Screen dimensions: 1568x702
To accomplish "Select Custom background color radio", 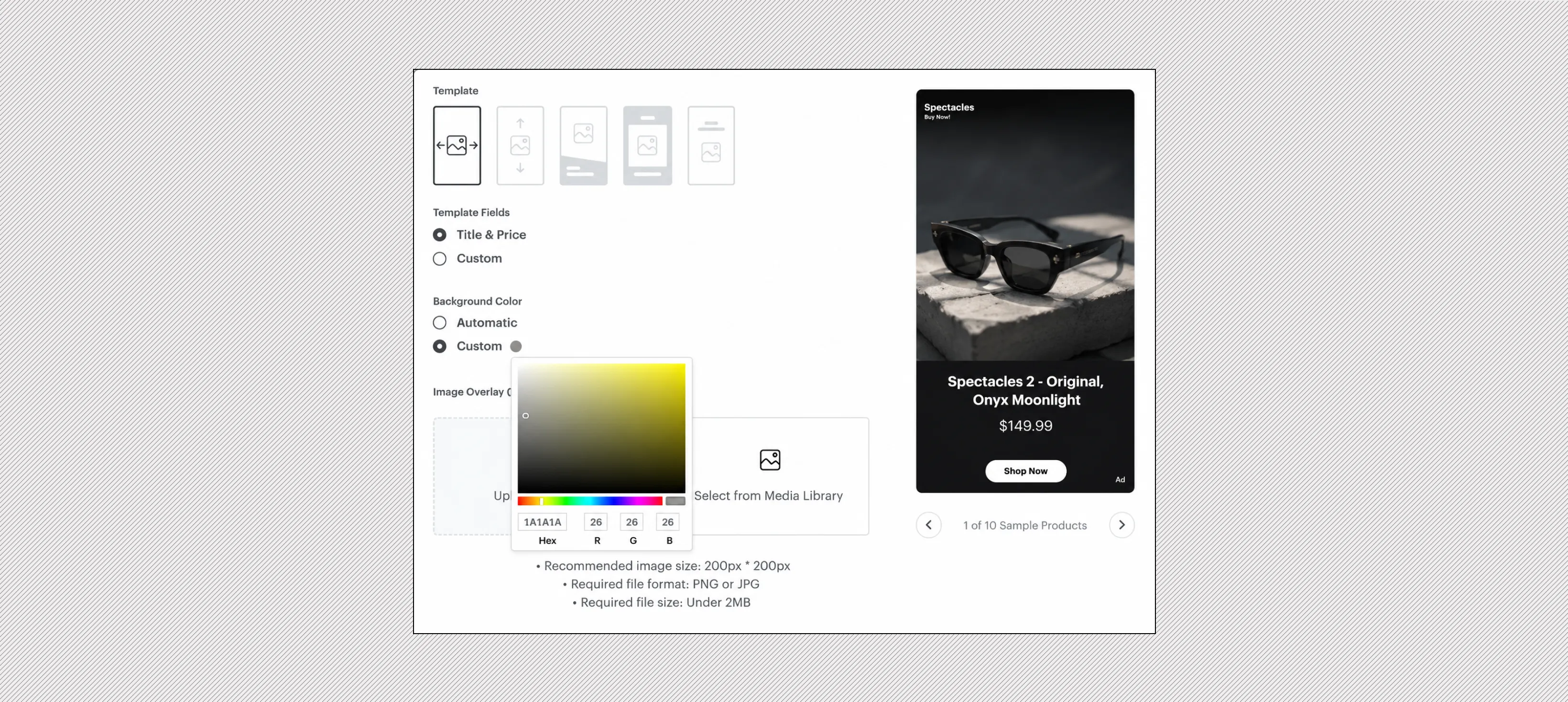I will [x=439, y=346].
